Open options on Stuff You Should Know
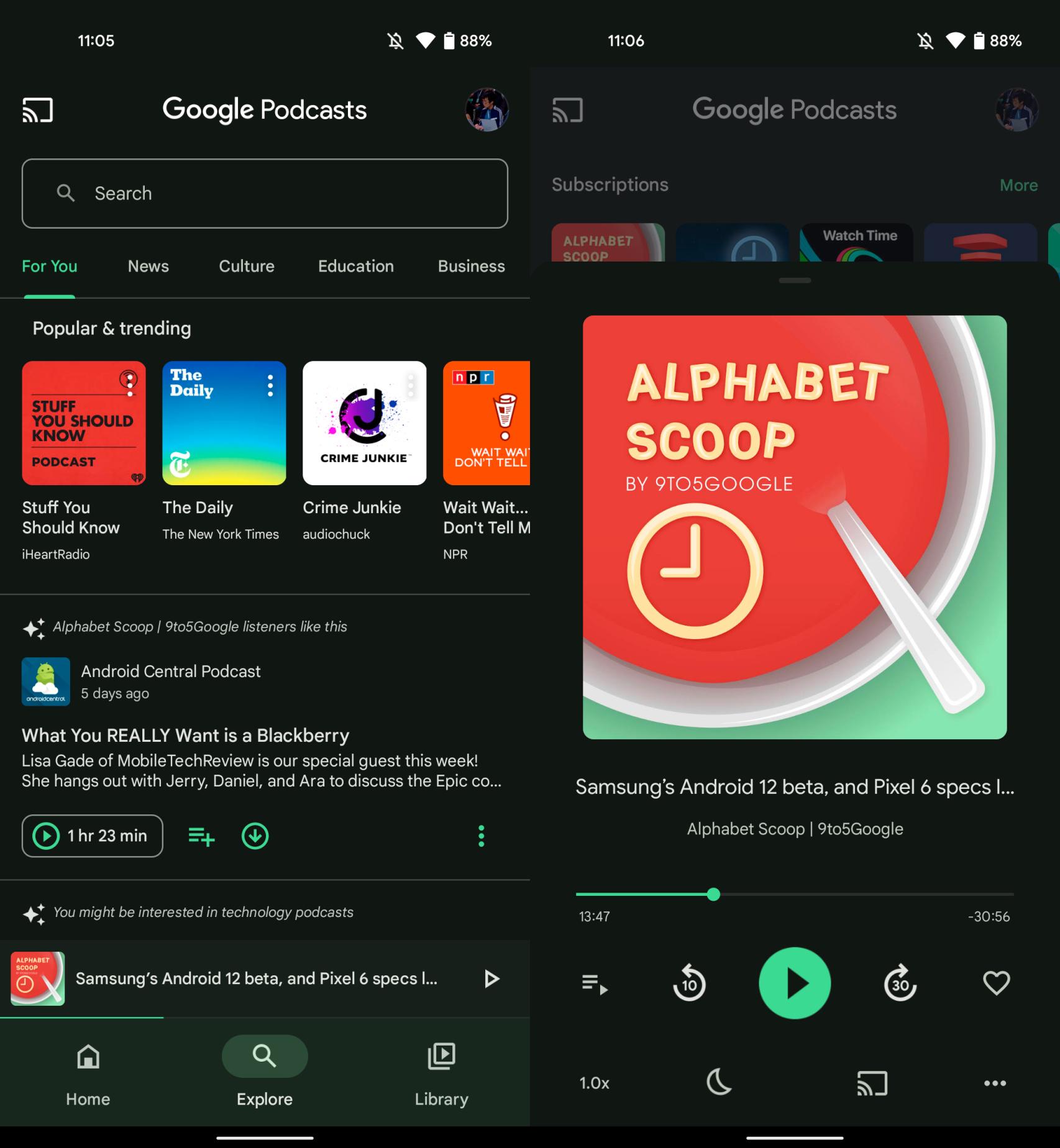Screen dimensions: 1060x1148 pos(129,386)
